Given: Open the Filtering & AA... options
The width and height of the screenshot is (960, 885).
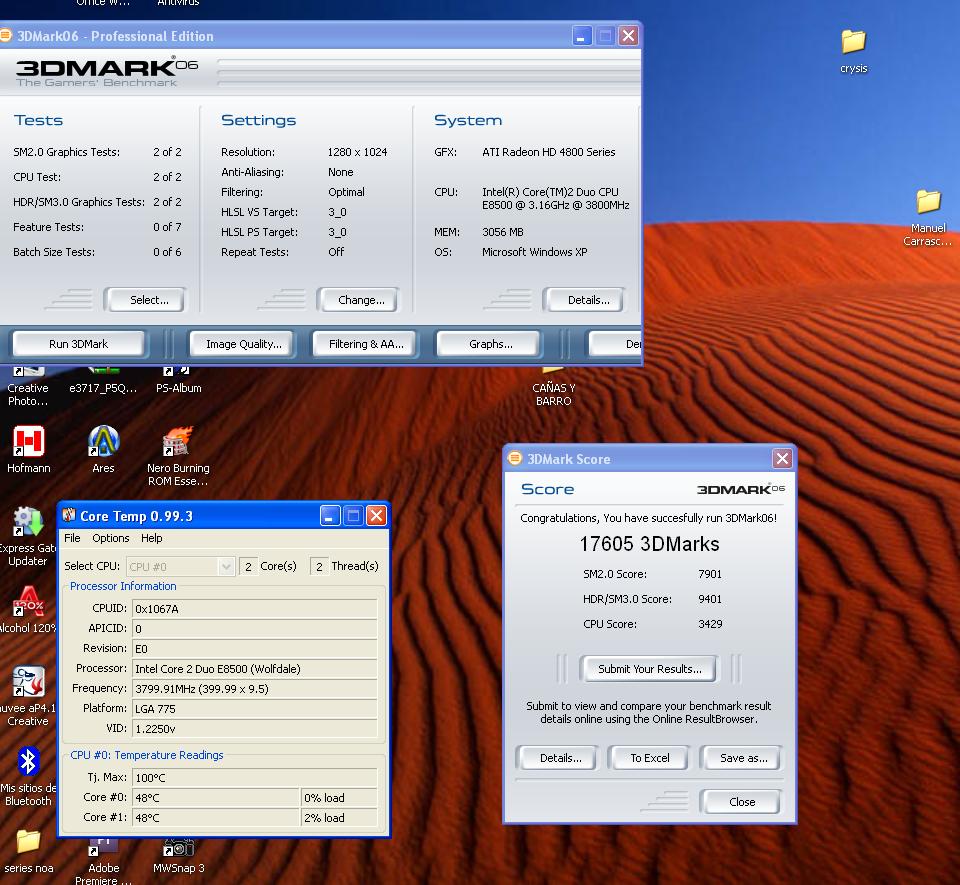Looking at the screenshot, I should 366,344.
